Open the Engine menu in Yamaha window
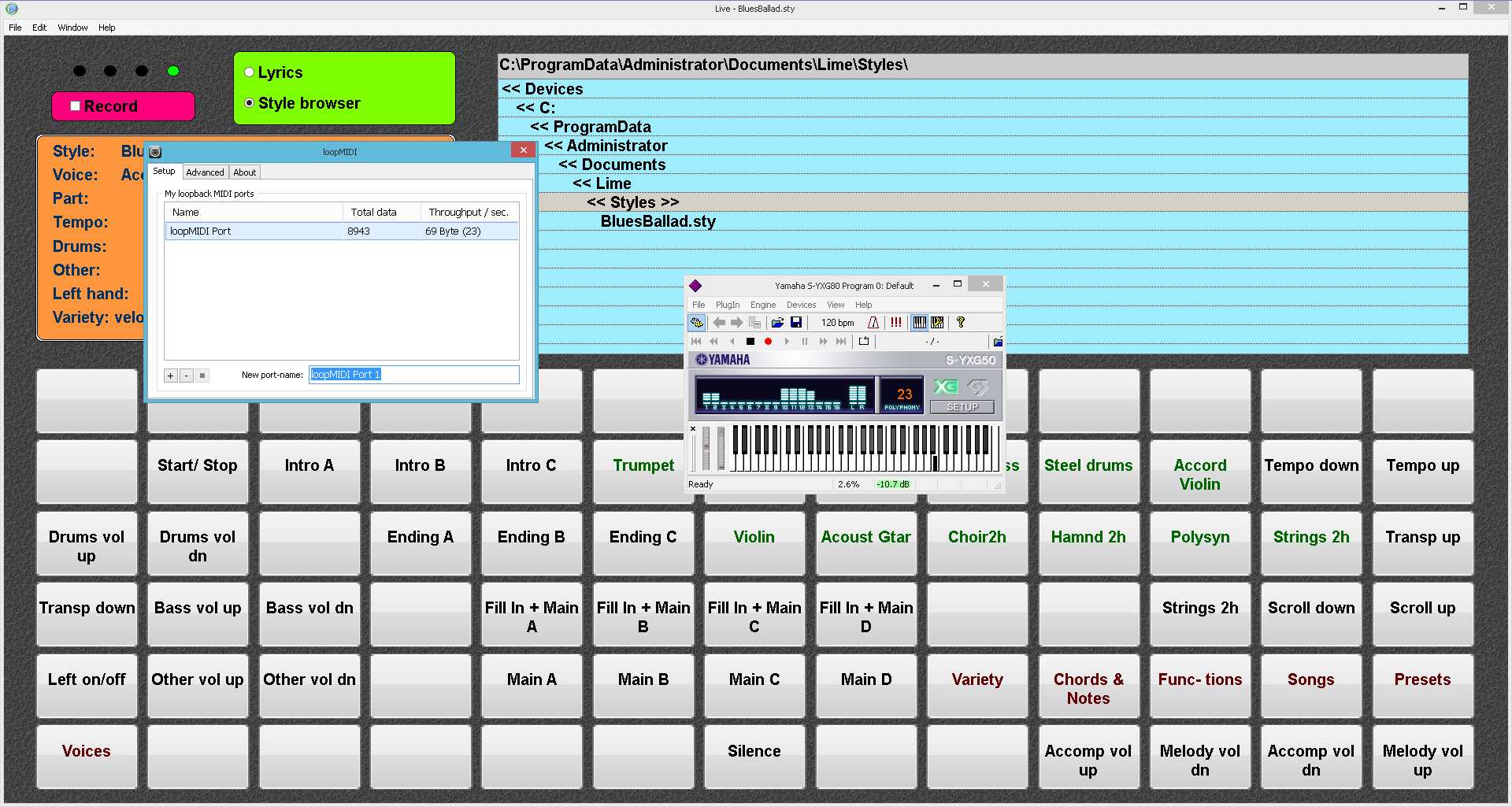 click(763, 305)
